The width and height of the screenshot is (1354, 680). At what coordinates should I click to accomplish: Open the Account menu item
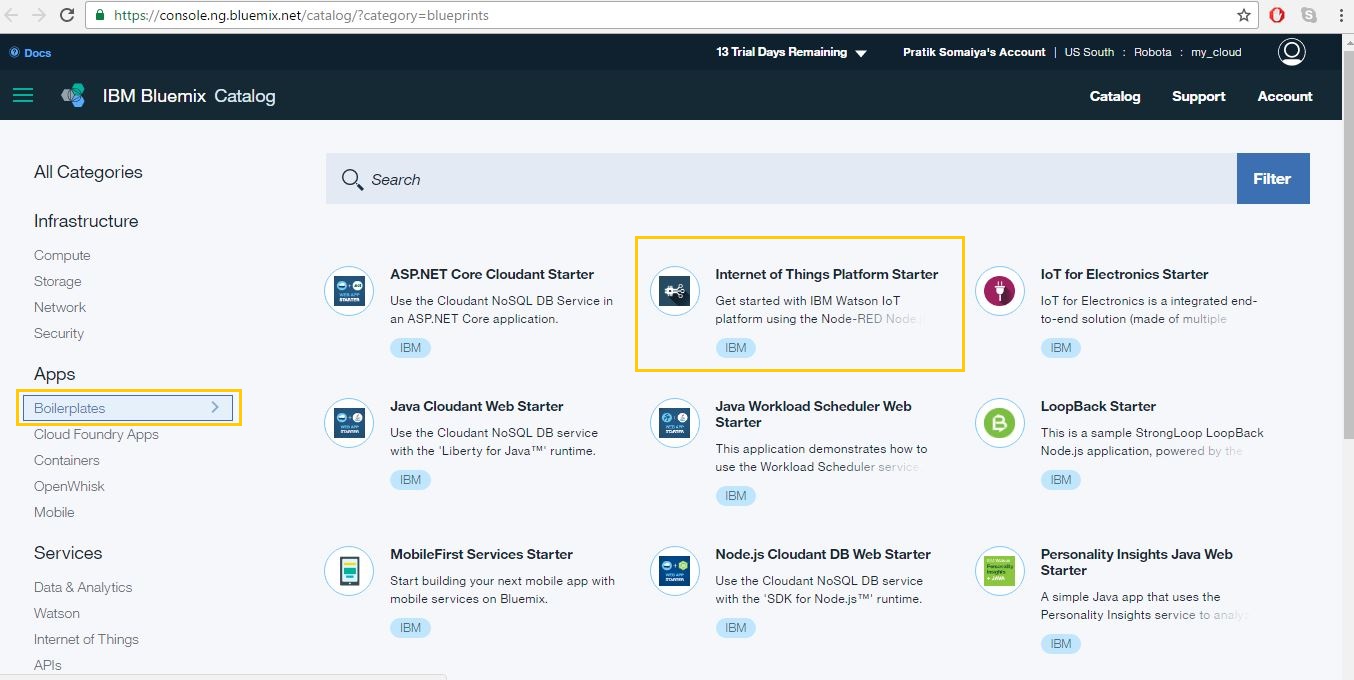[x=1284, y=96]
